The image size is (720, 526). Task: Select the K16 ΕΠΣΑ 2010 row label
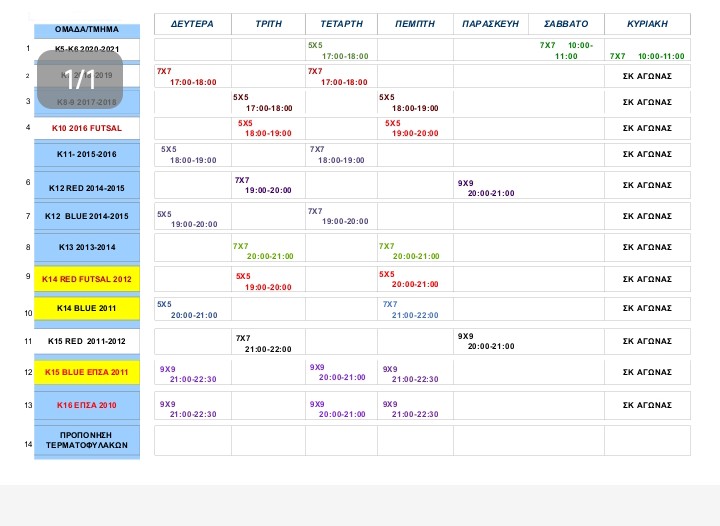(86, 405)
